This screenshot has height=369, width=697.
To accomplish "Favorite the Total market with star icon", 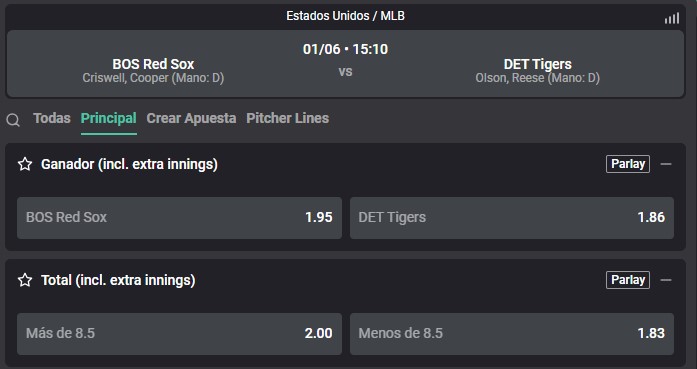I will pyautogui.click(x=25, y=280).
